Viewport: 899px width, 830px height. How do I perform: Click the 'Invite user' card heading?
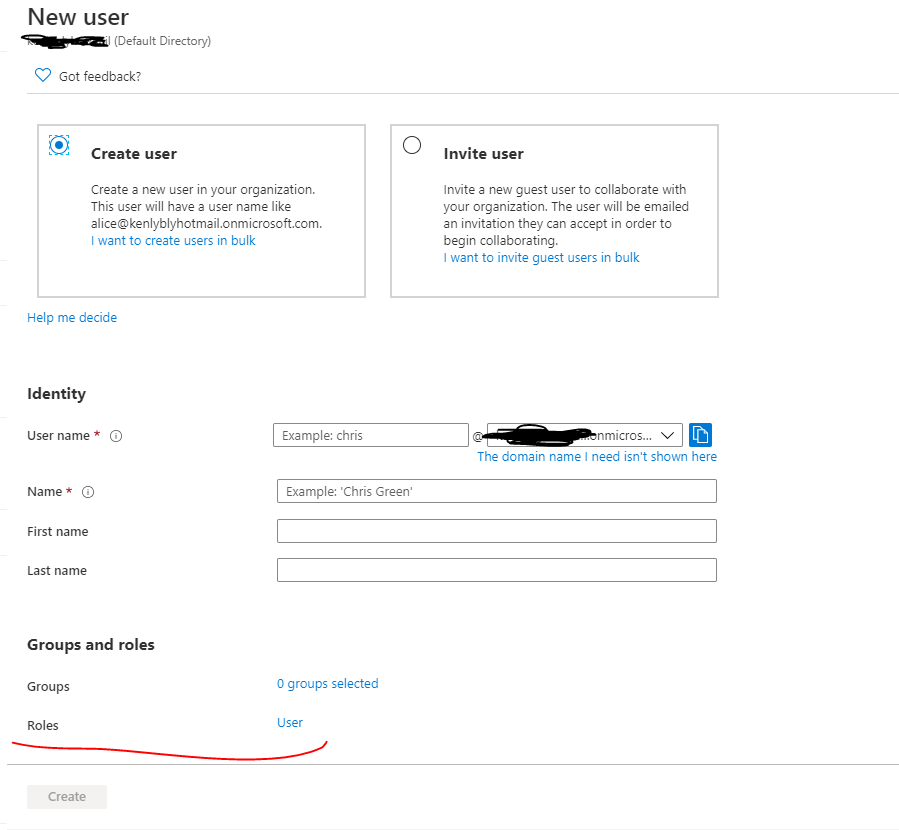483,154
